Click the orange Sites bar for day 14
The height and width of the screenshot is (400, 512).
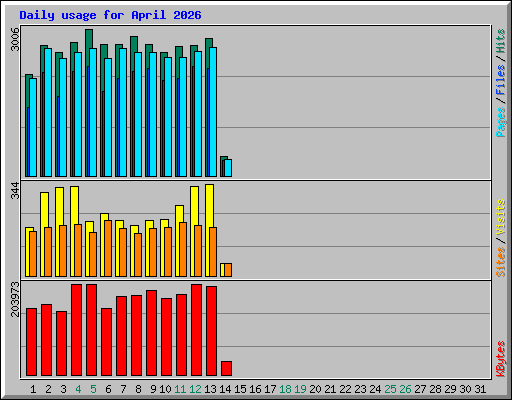click(x=228, y=270)
